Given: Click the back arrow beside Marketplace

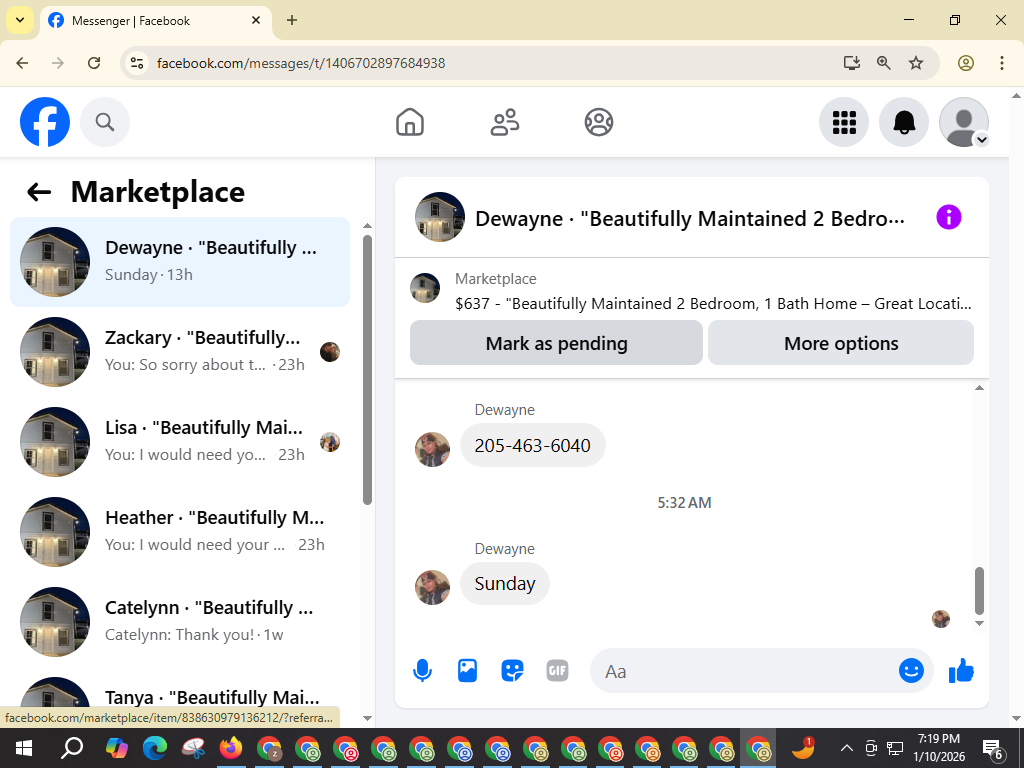Looking at the screenshot, I should [x=39, y=192].
